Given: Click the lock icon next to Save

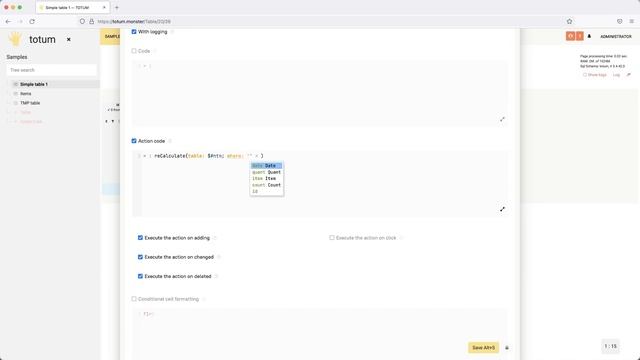Looking at the screenshot, I should coord(507,348).
